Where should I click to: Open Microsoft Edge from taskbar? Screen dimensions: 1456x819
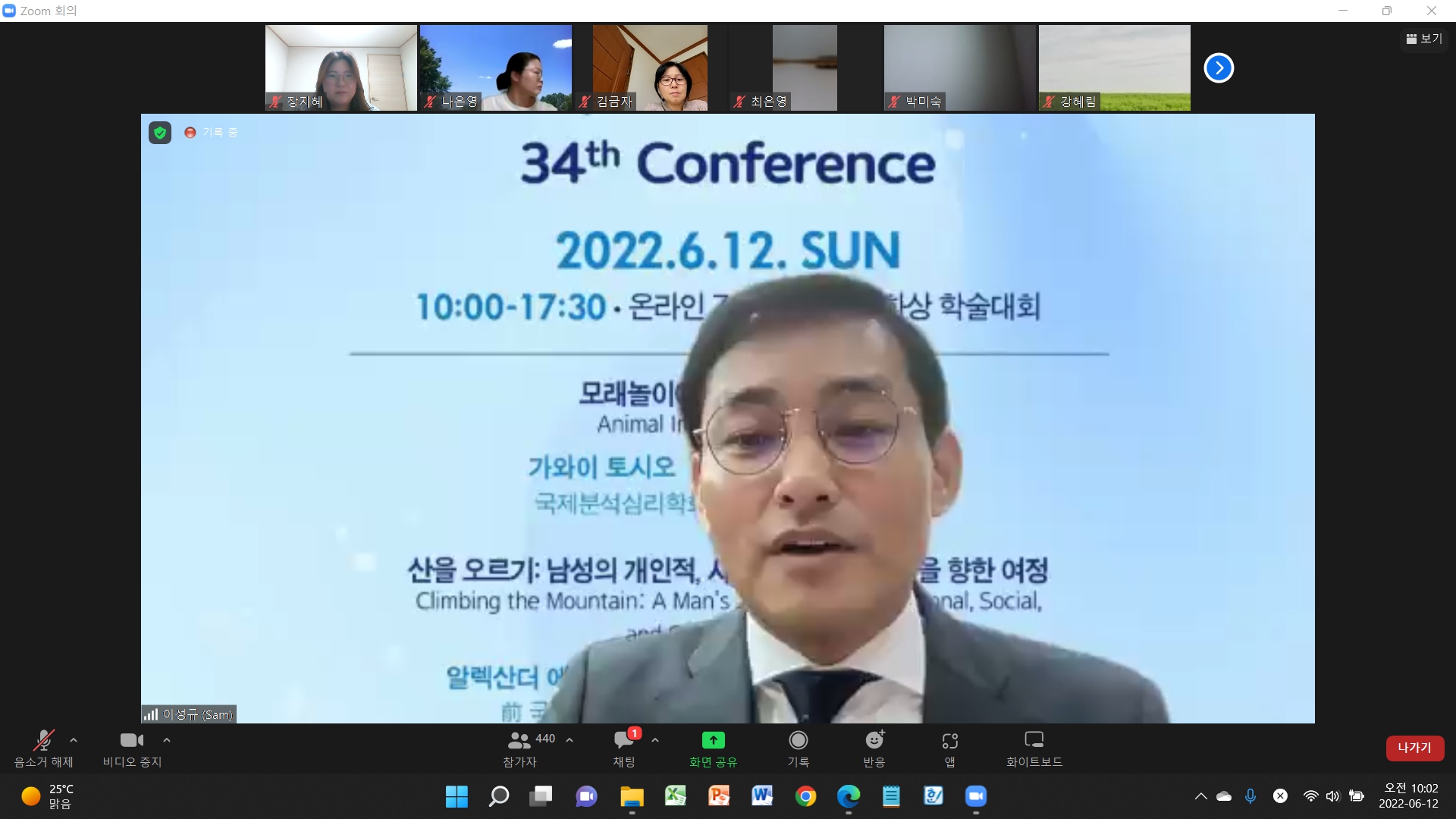click(849, 796)
